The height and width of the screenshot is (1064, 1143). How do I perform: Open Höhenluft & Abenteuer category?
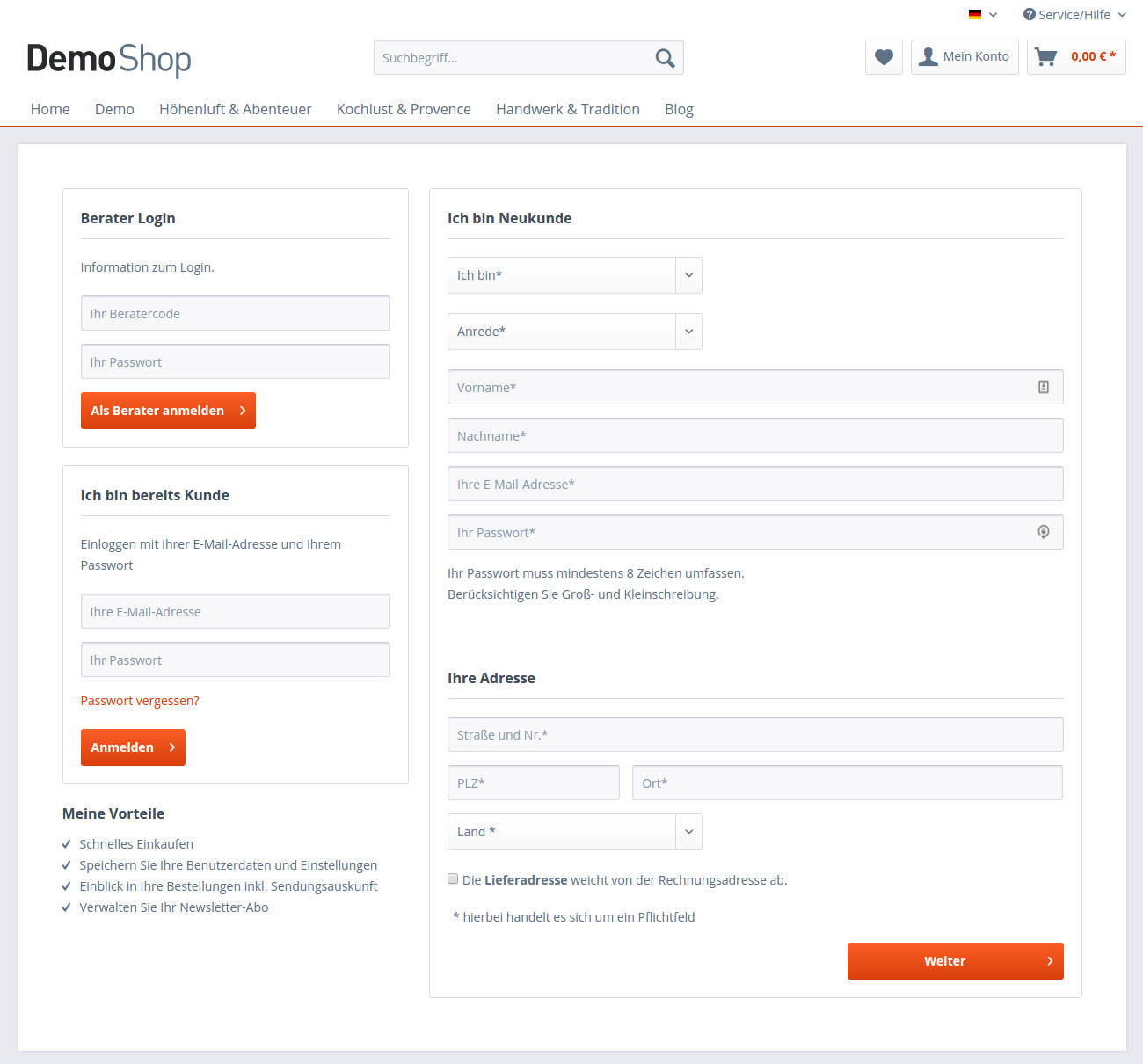point(236,109)
